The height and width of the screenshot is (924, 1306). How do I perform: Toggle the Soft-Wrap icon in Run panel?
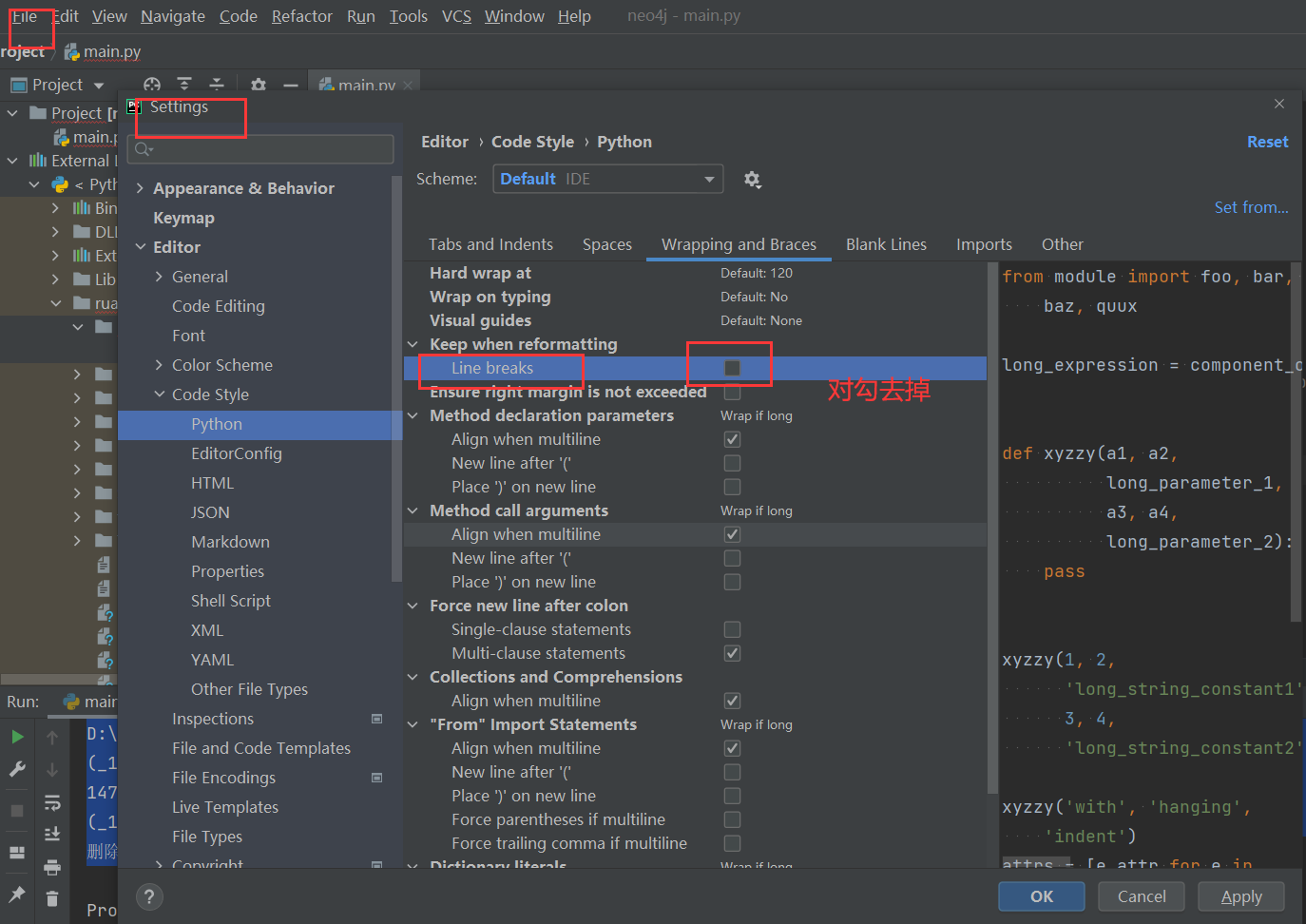pos(52,802)
